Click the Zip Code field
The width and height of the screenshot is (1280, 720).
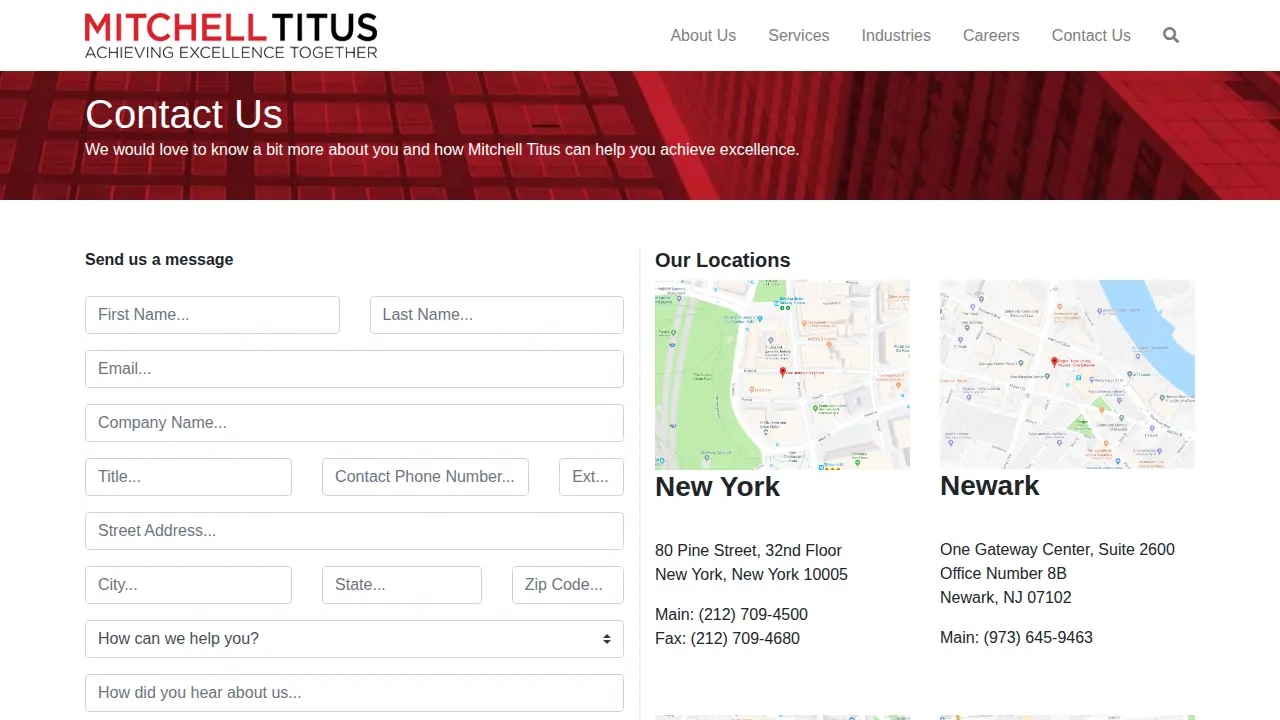click(568, 585)
